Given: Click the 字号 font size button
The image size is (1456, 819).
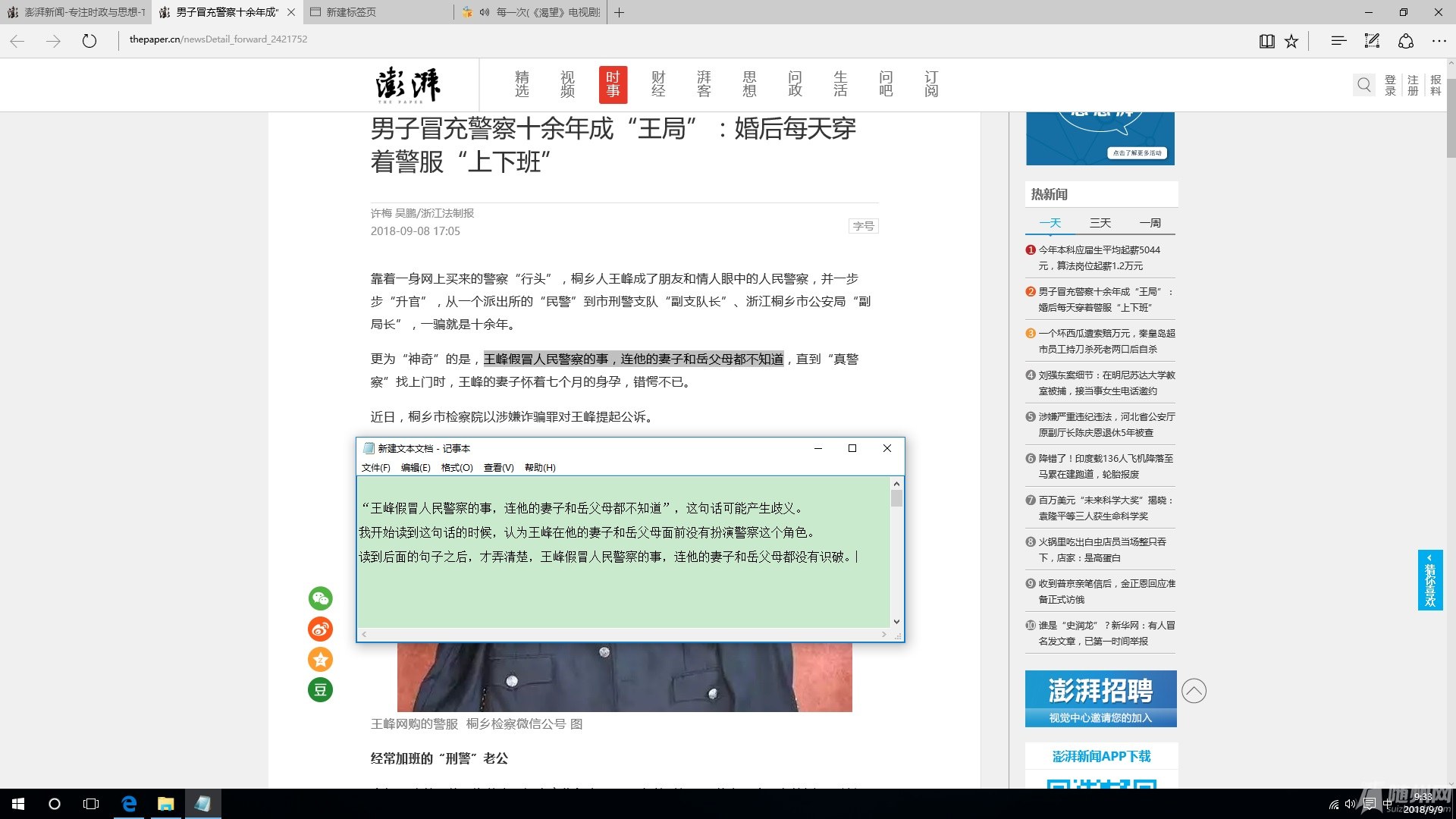Looking at the screenshot, I should (863, 226).
